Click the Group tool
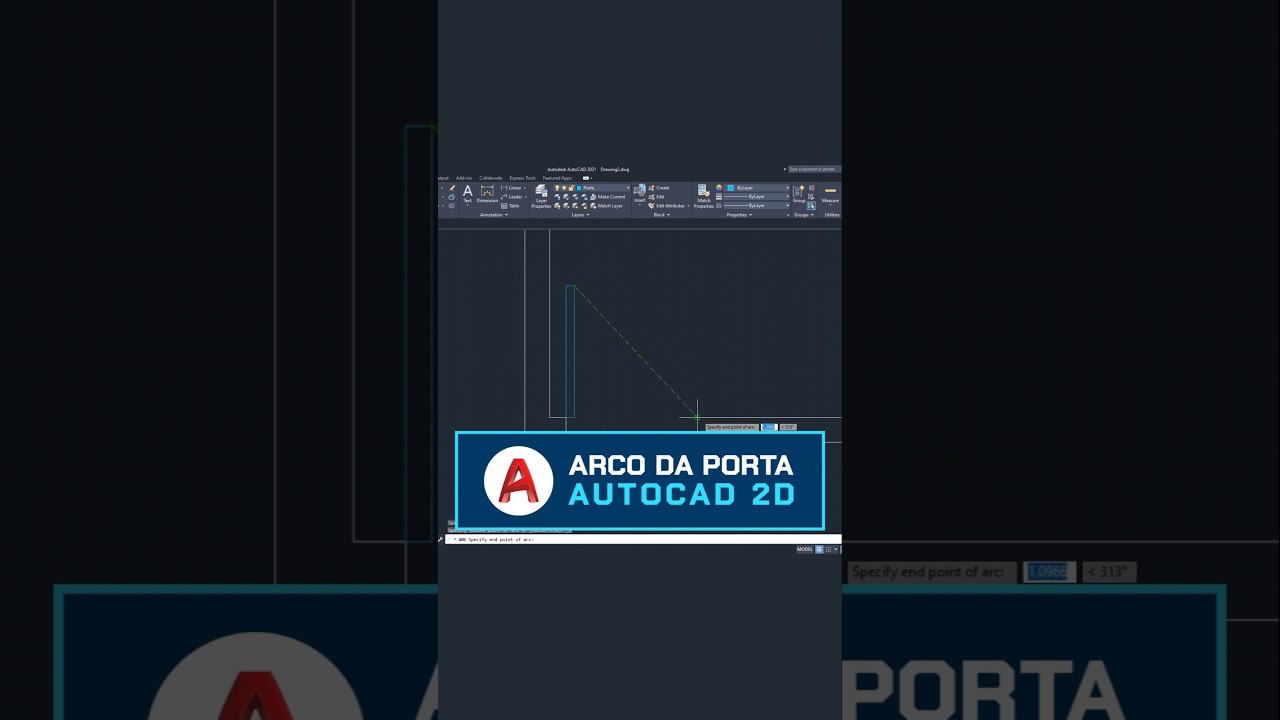This screenshot has height=720, width=1280. (x=799, y=194)
